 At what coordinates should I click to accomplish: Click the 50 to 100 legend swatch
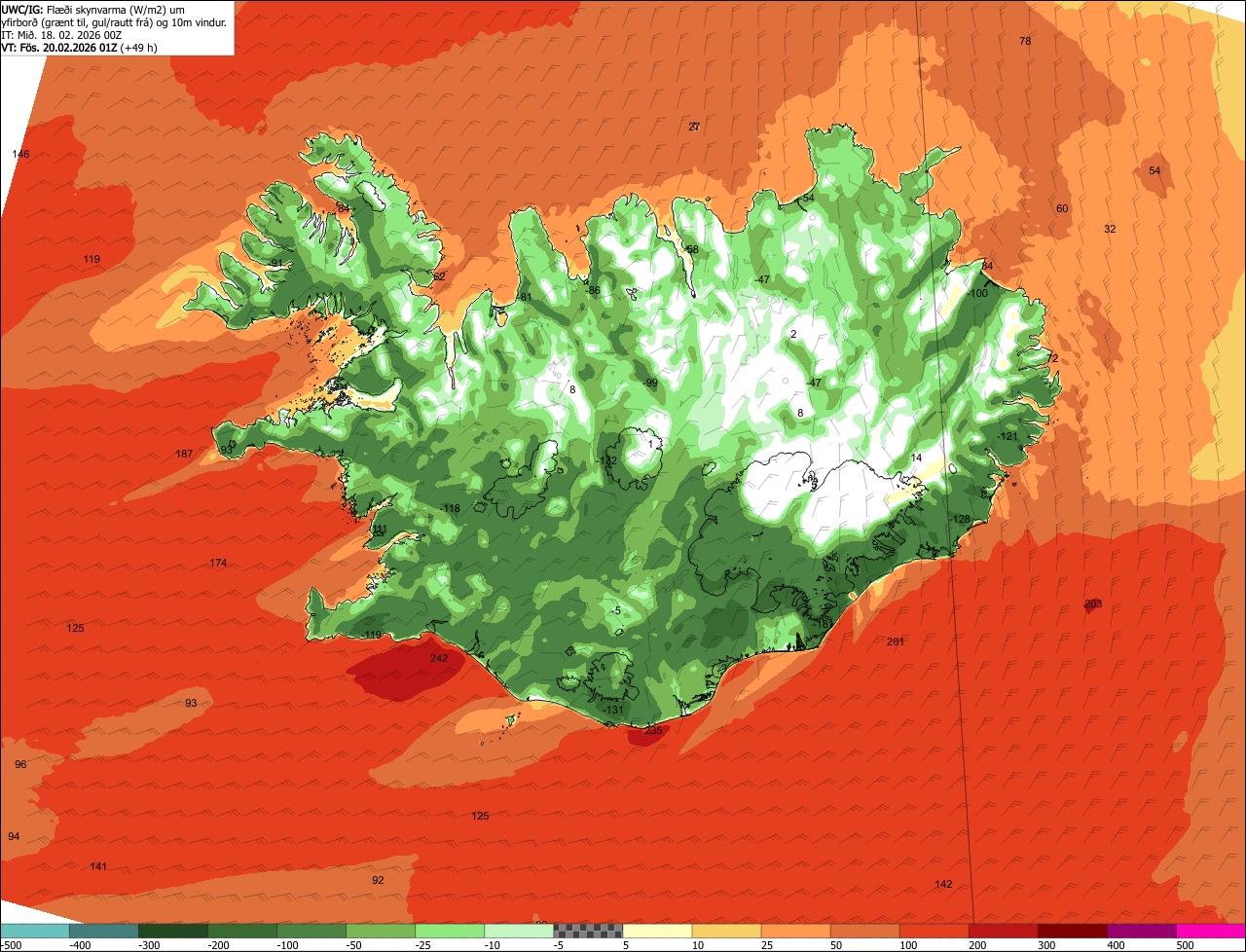864,931
